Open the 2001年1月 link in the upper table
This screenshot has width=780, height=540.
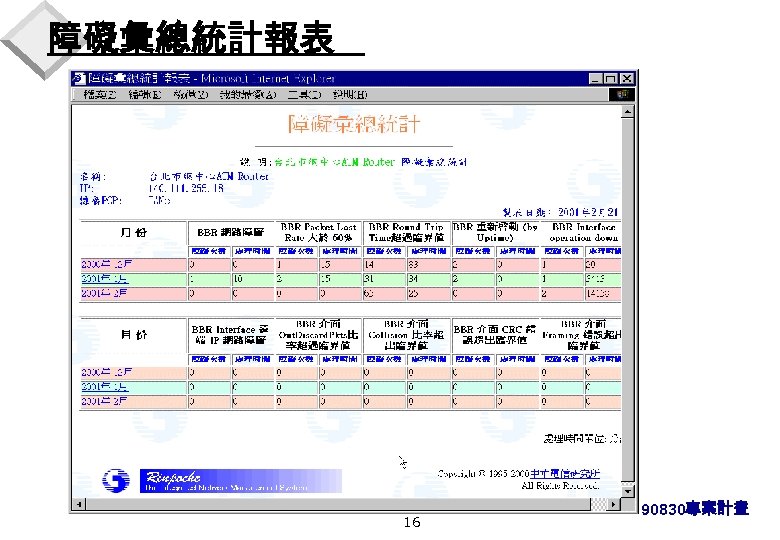pyautogui.click(x=104, y=279)
